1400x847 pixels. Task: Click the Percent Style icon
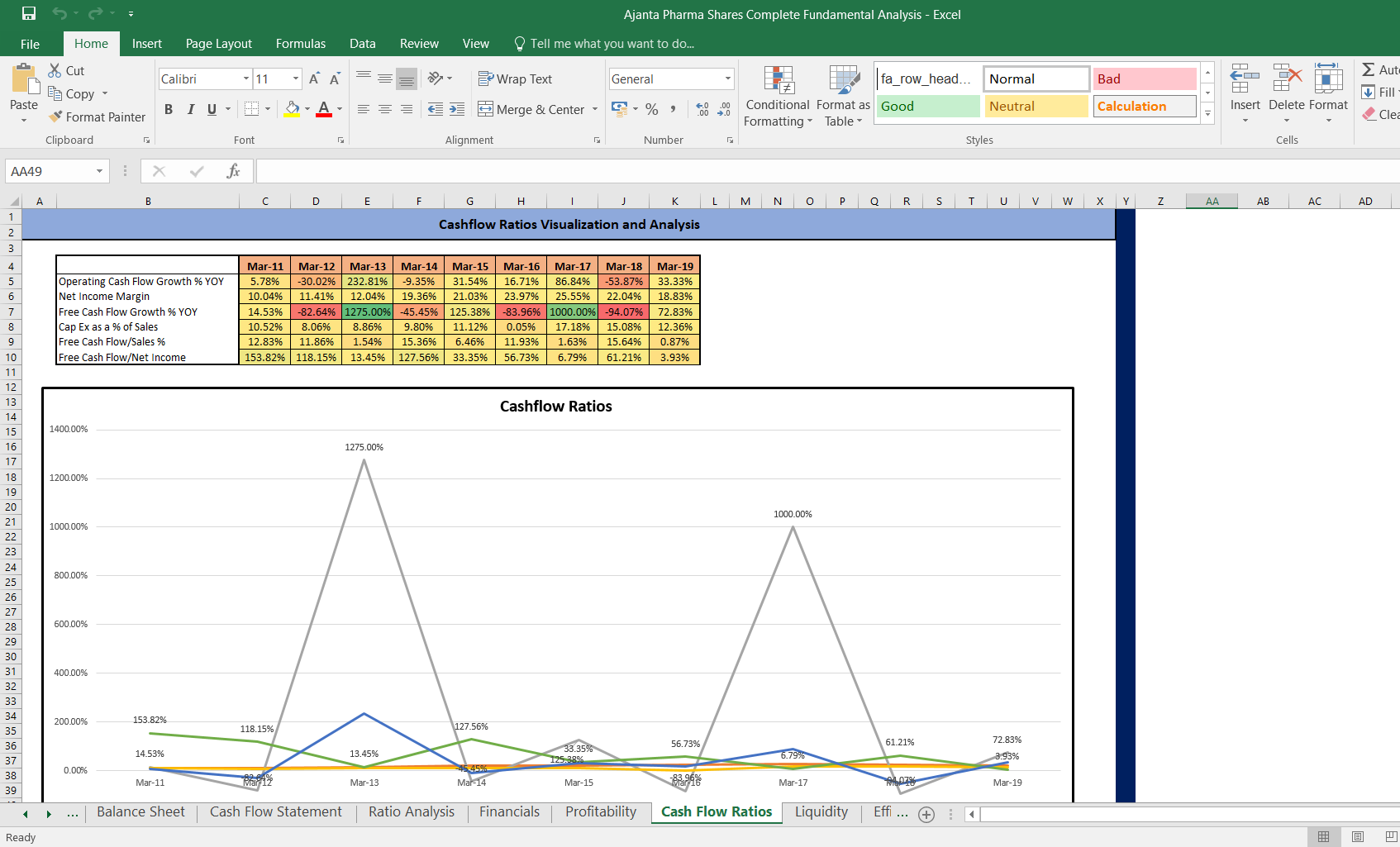(x=652, y=109)
